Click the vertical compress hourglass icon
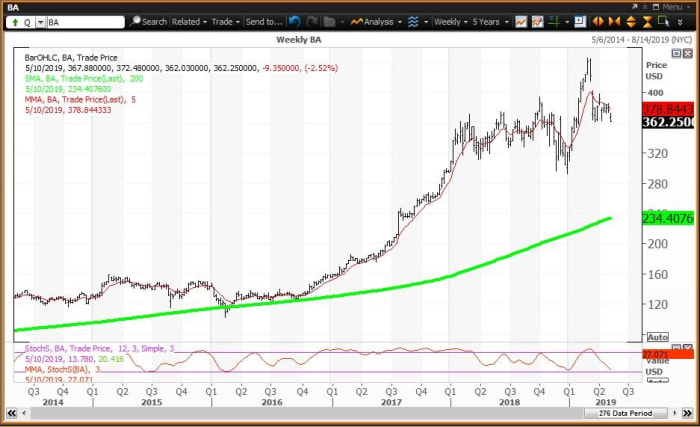Image resolution: width=700 pixels, height=427 pixels. click(647, 21)
